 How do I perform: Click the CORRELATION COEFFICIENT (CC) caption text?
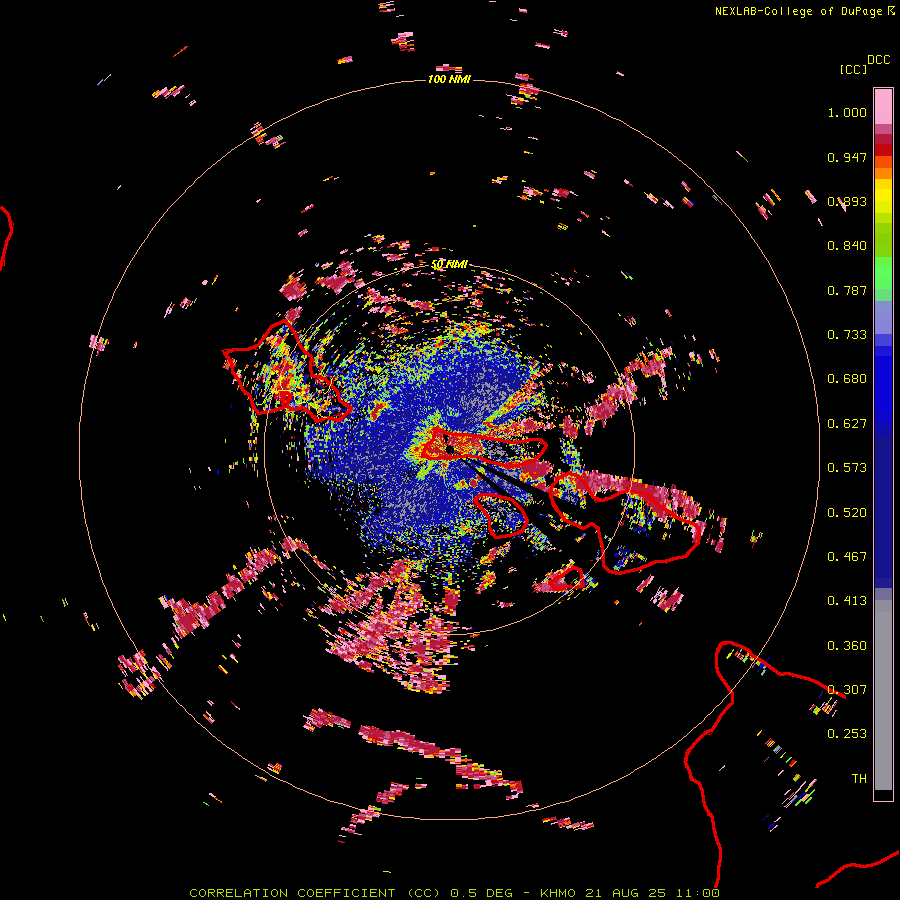click(315, 893)
